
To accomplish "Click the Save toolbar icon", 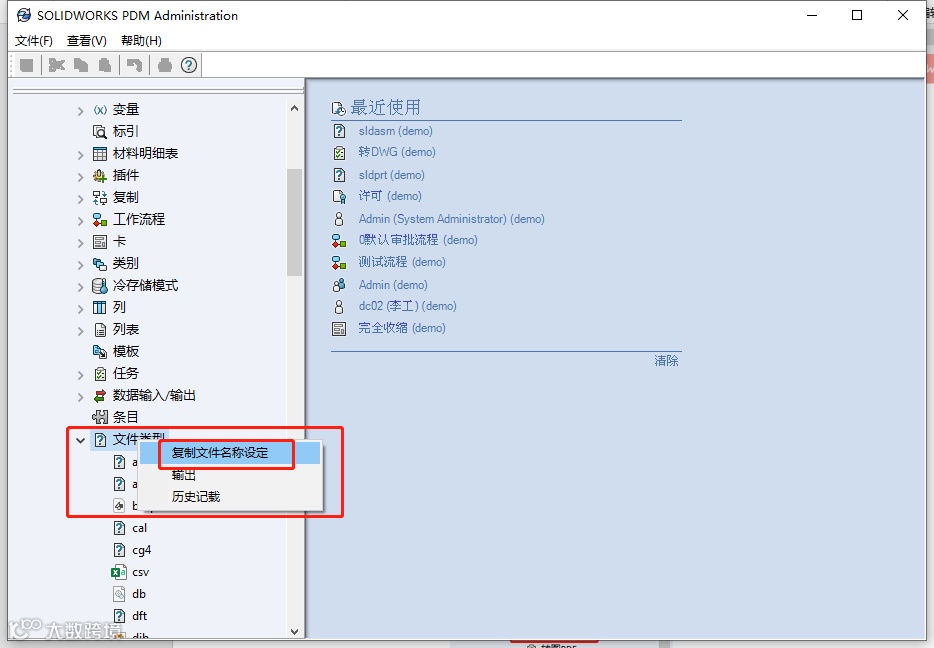I will tap(27, 65).
